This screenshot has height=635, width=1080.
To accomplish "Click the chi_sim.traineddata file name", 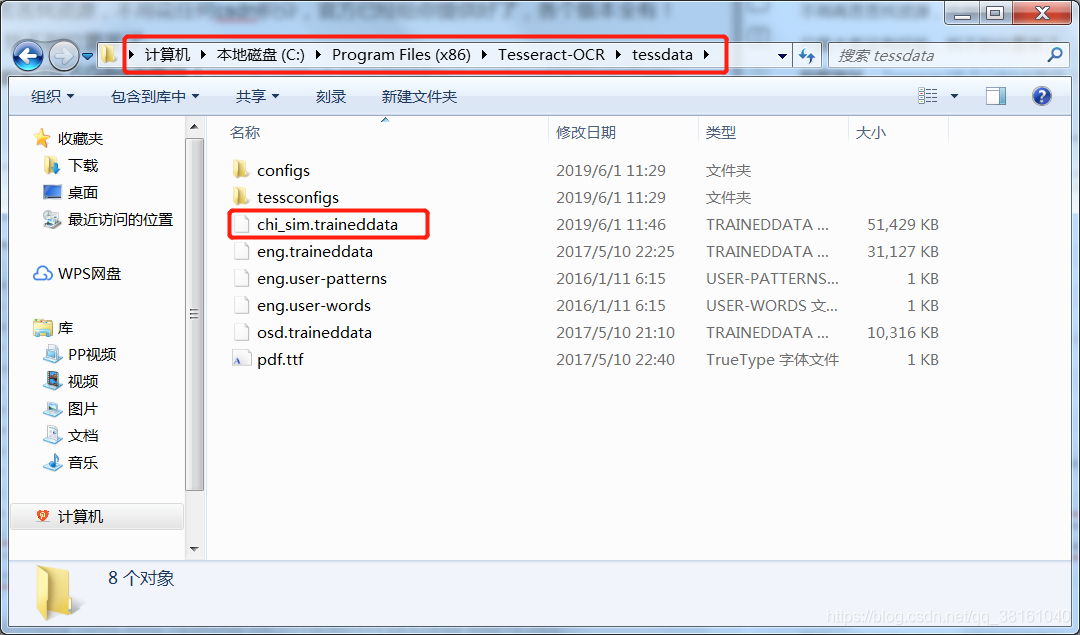I will [327, 225].
